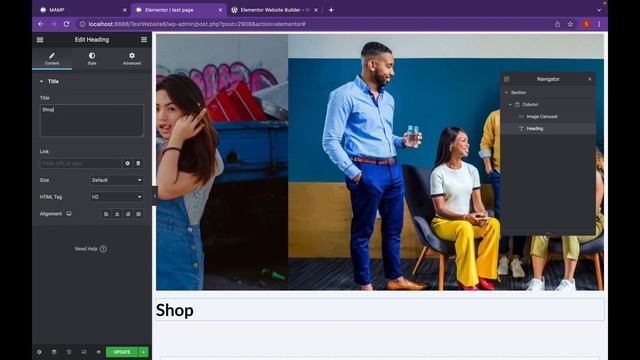640x360 pixels.
Task: Open the Size dropdown showing Default
Action: (x=116, y=180)
